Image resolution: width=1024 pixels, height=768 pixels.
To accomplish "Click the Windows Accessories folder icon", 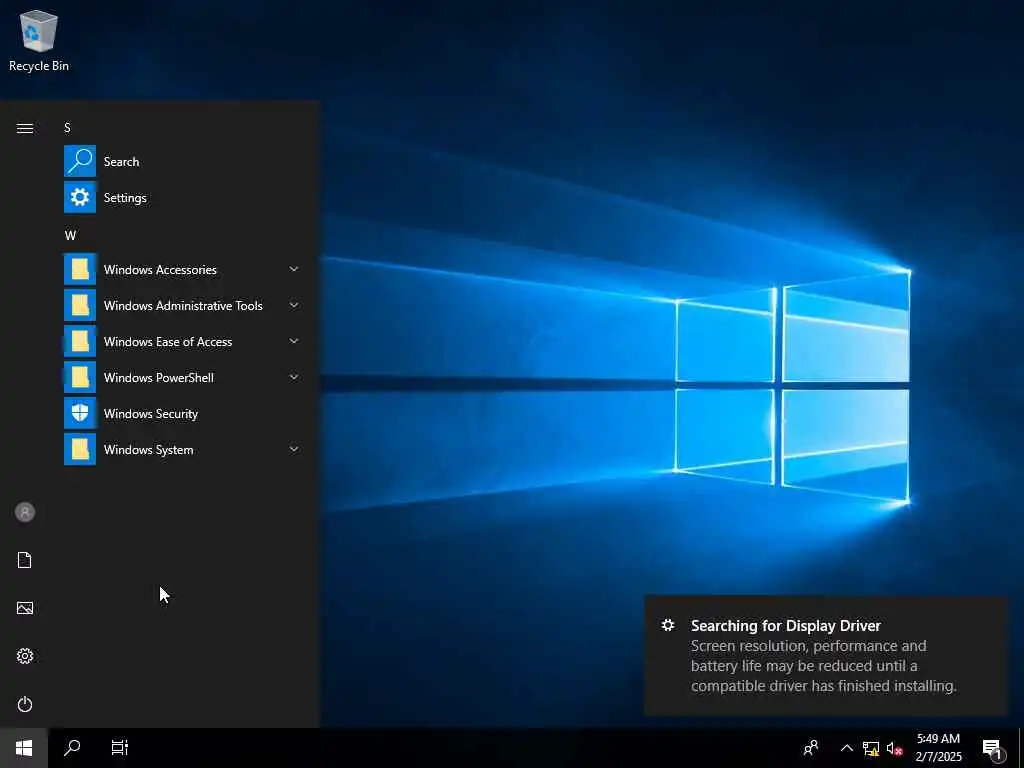I will coord(80,269).
